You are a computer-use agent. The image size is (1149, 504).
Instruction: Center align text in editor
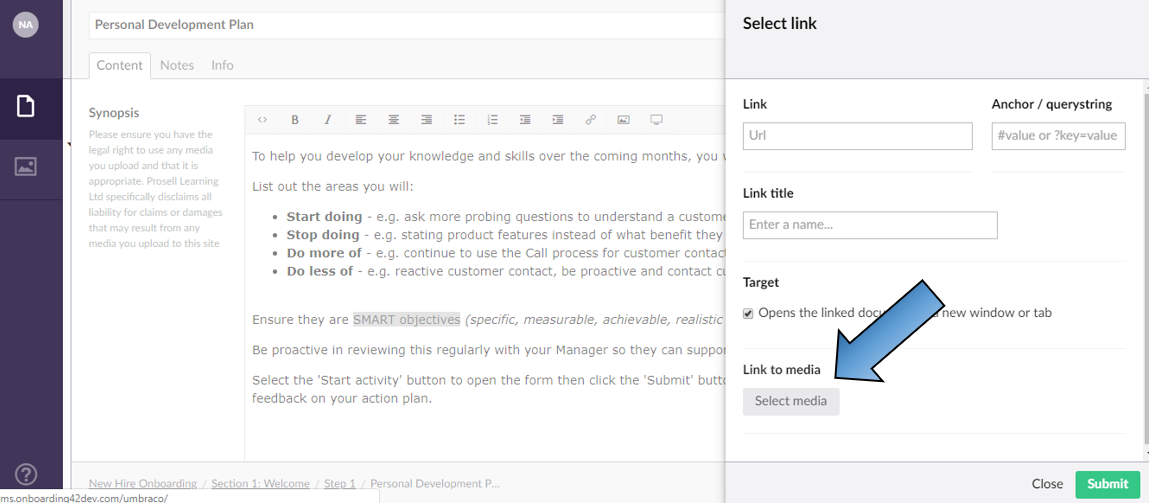(394, 119)
